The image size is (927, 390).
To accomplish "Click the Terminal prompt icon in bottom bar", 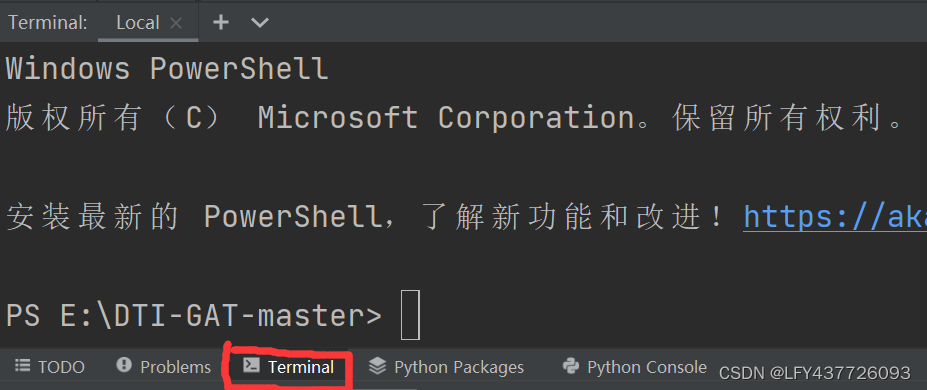I will (252, 365).
